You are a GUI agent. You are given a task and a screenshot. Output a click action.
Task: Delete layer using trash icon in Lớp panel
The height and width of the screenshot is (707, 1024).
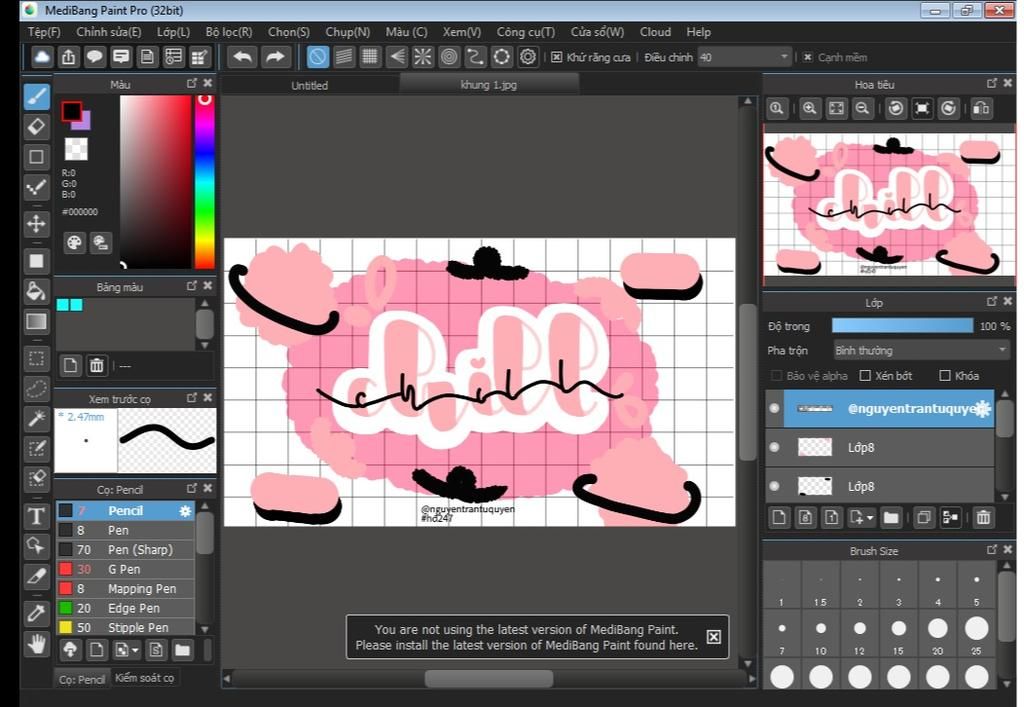point(983,518)
